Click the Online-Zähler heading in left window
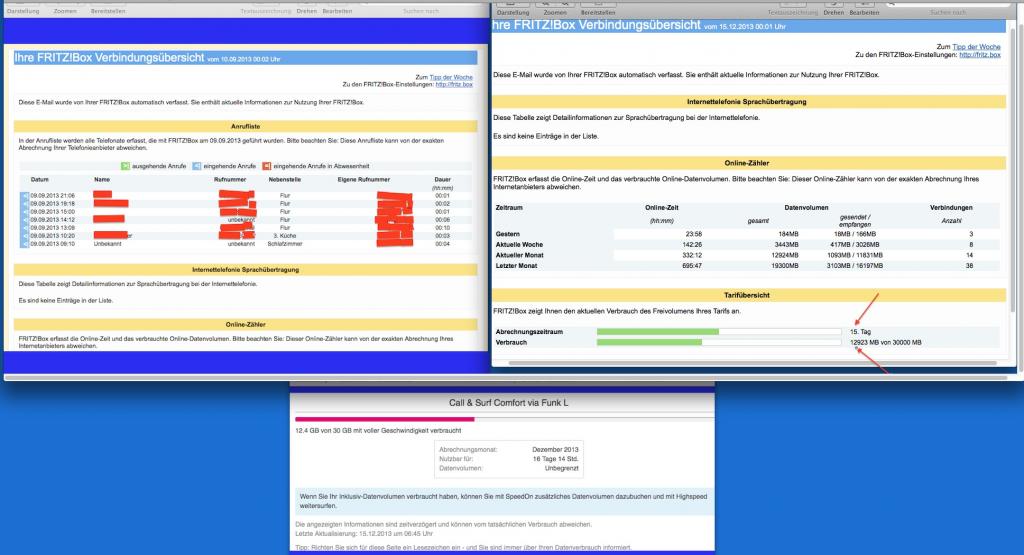The height and width of the screenshot is (555, 1024). [x=246, y=324]
